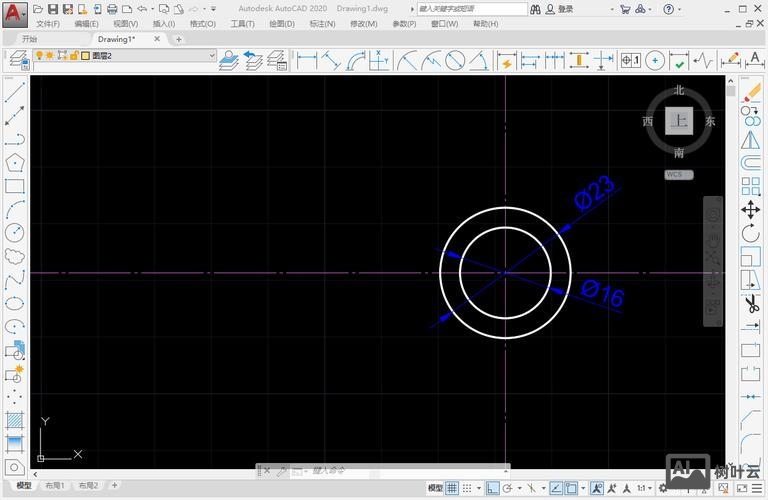Select the Line tool in left toolbar

pos(15,93)
